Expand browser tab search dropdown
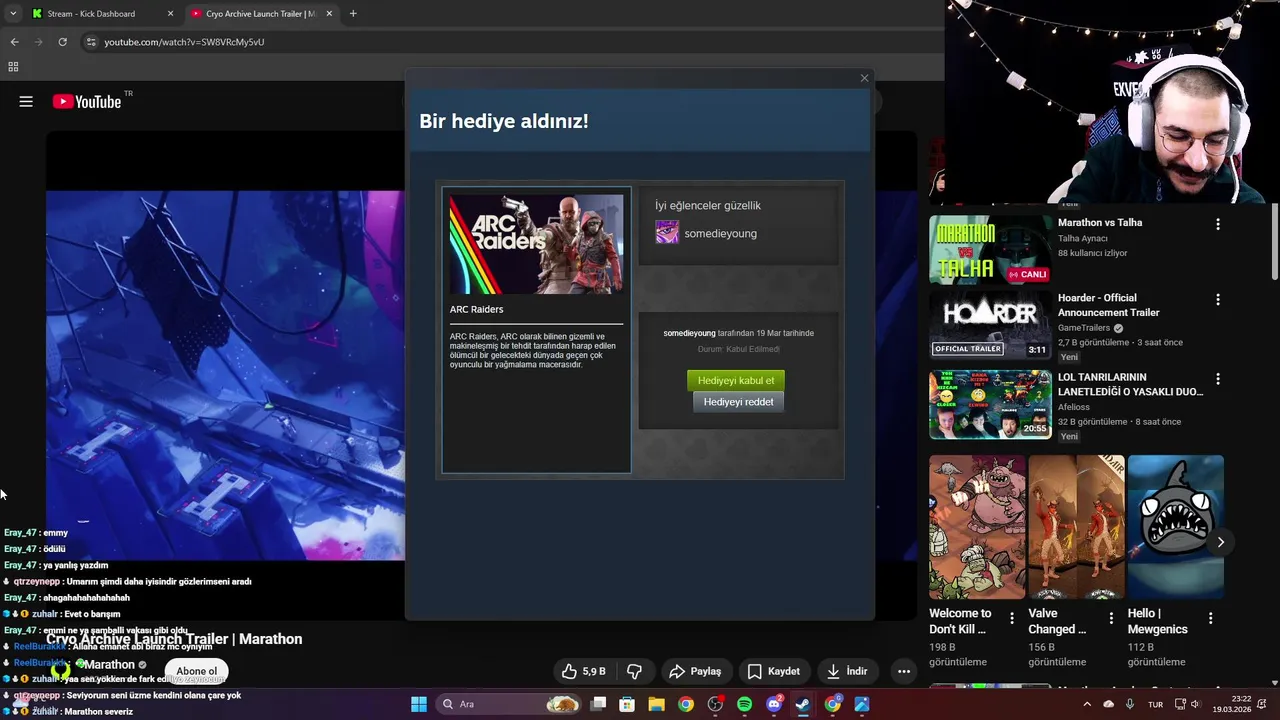Viewport: 1280px width, 720px height. (x=13, y=14)
